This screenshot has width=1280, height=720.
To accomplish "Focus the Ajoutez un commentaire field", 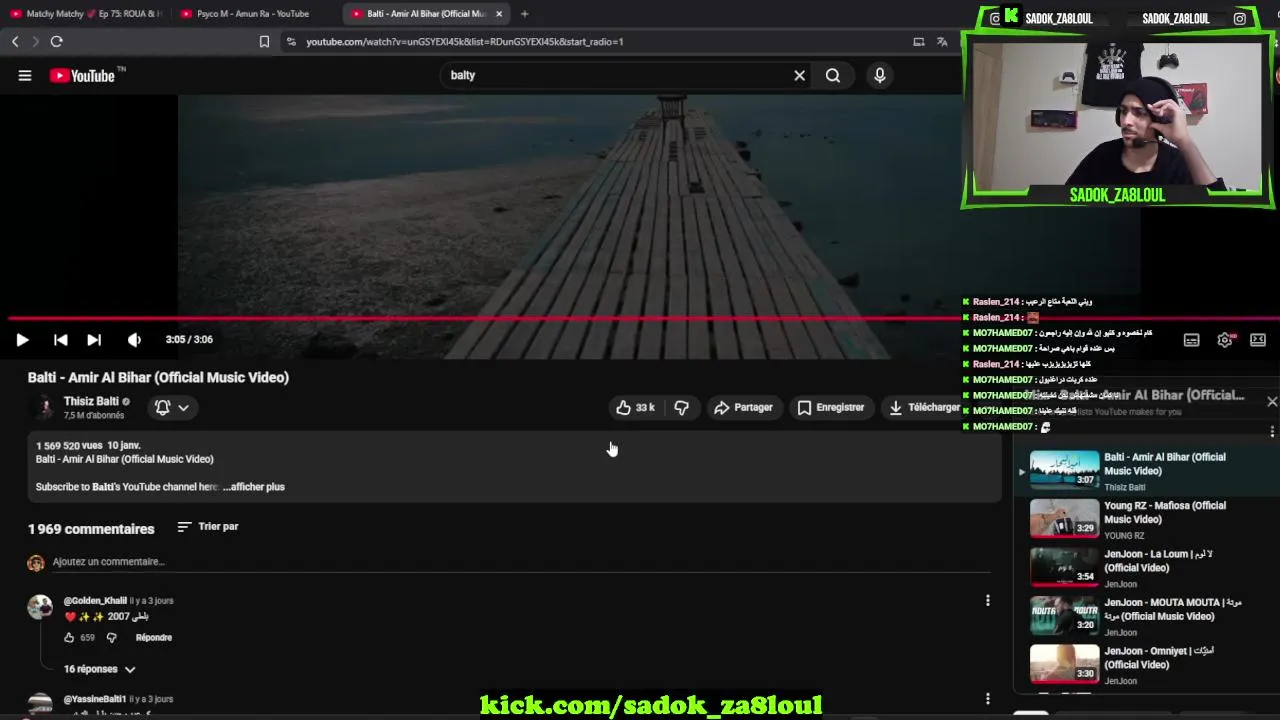I will [520, 562].
